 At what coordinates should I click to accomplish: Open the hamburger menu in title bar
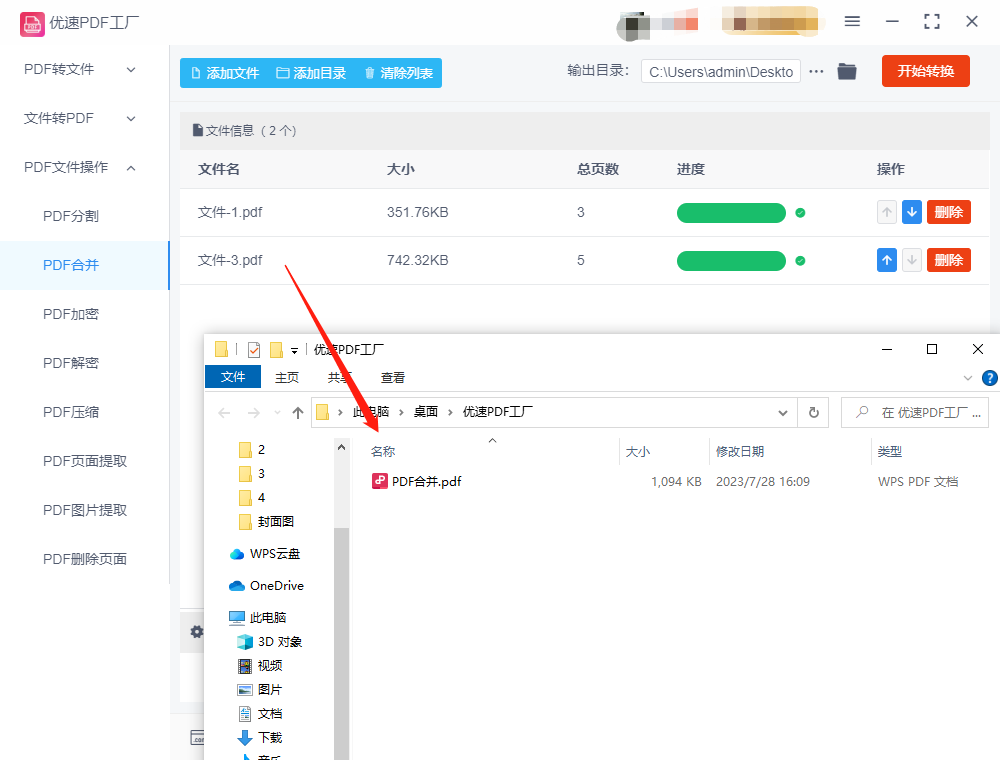[852, 22]
